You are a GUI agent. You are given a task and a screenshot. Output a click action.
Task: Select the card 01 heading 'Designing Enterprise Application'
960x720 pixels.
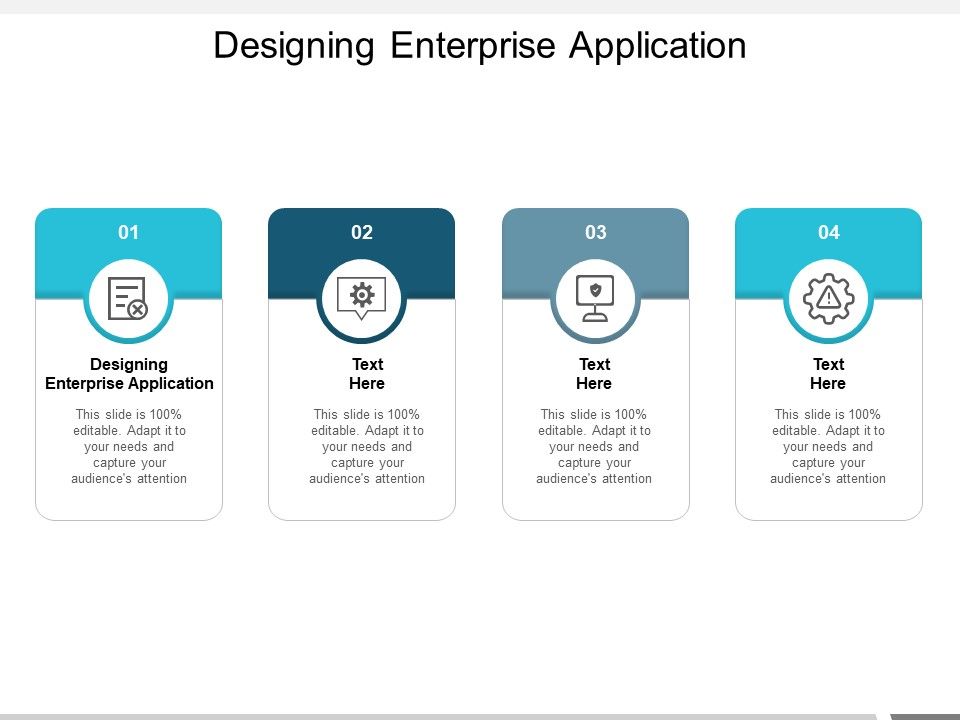[x=129, y=373]
